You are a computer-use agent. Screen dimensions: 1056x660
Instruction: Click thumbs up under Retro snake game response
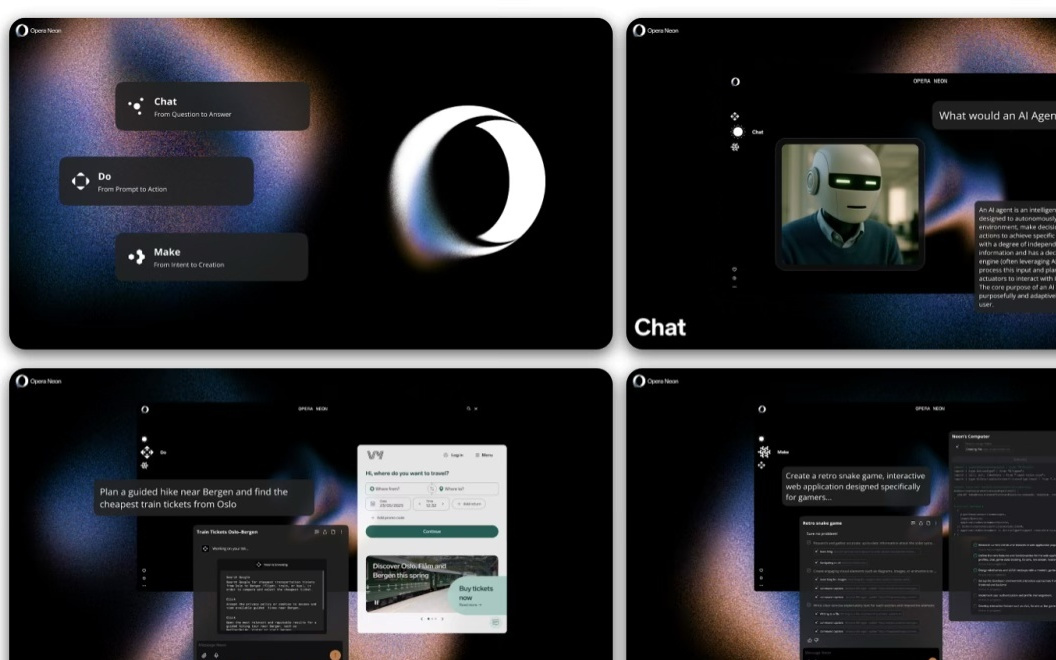click(x=808, y=640)
